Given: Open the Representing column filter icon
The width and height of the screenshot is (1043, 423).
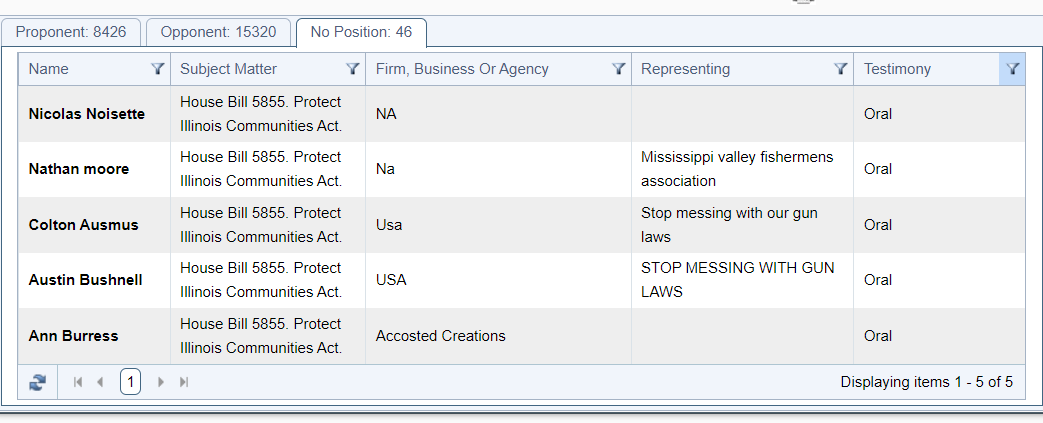Looking at the screenshot, I should [841, 69].
